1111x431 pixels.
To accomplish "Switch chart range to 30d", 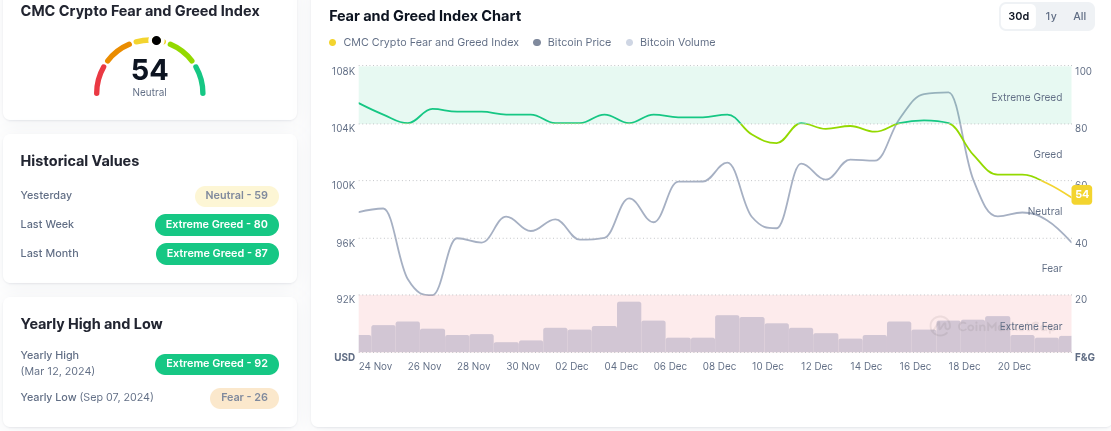I will [x=1019, y=16].
